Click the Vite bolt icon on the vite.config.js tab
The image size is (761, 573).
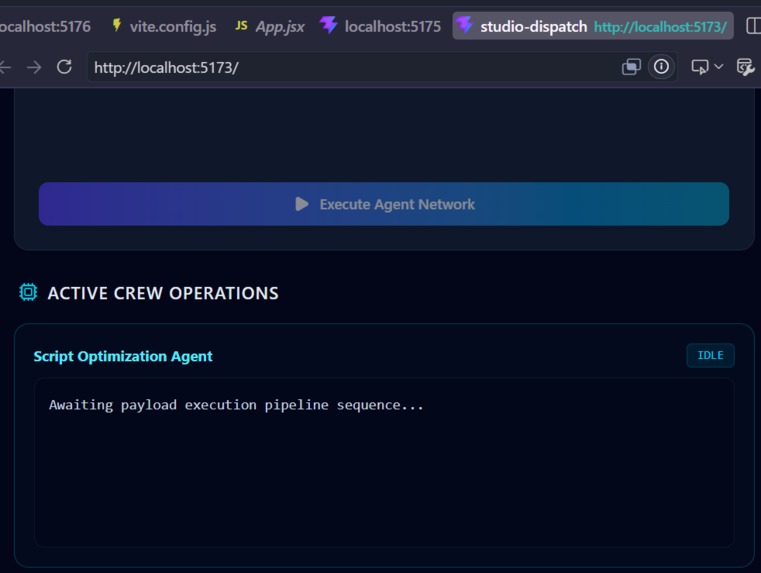coord(116,24)
